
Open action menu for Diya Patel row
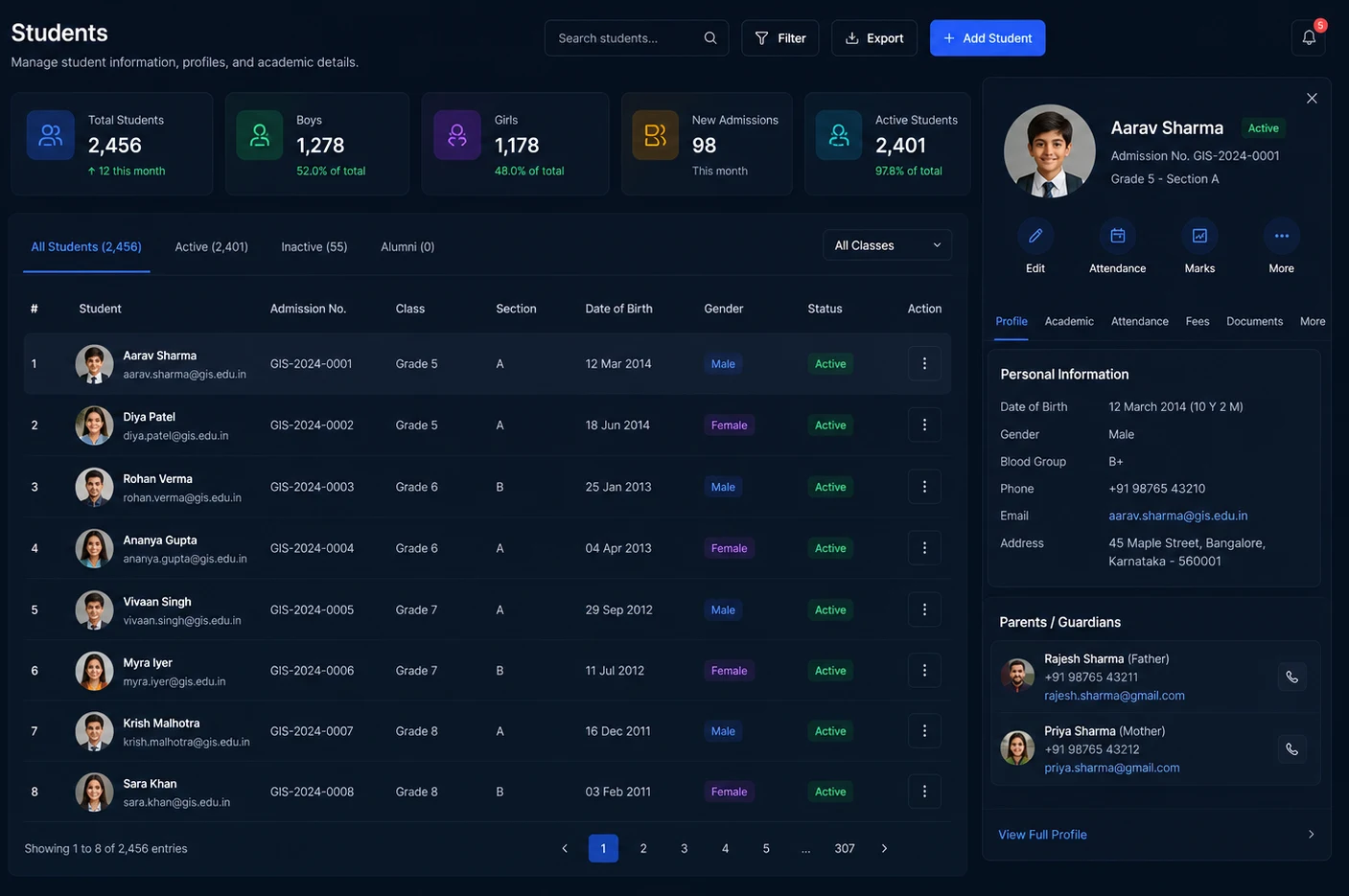(924, 425)
